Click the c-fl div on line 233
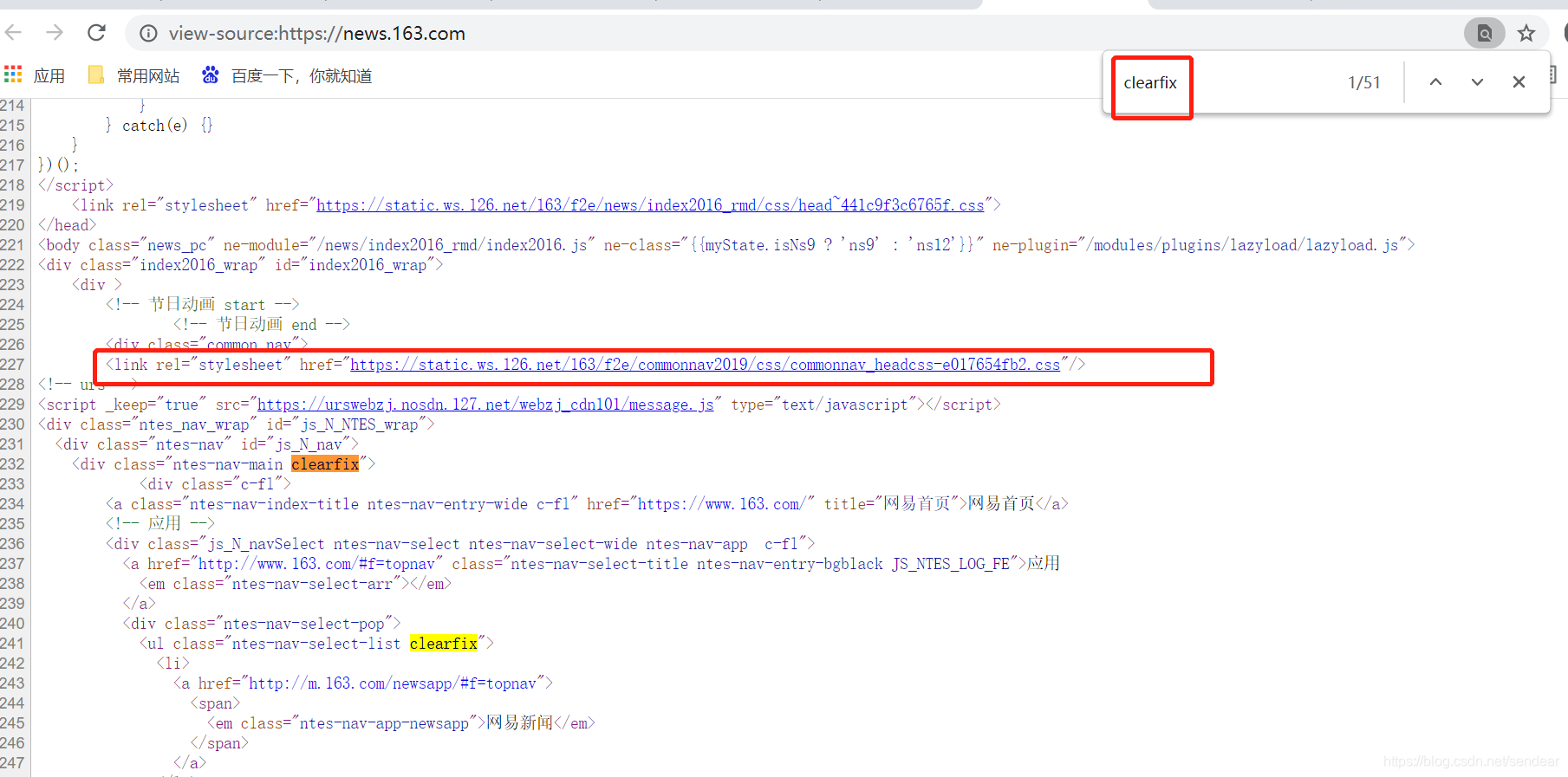This screenshot has height=777, width=1568. coord(215,484)
